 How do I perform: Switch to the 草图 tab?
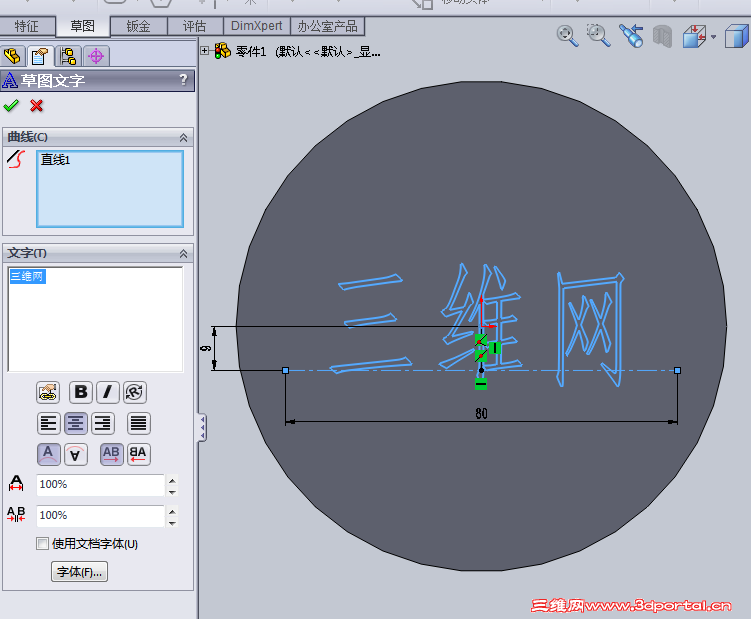(x=83, y=26)
